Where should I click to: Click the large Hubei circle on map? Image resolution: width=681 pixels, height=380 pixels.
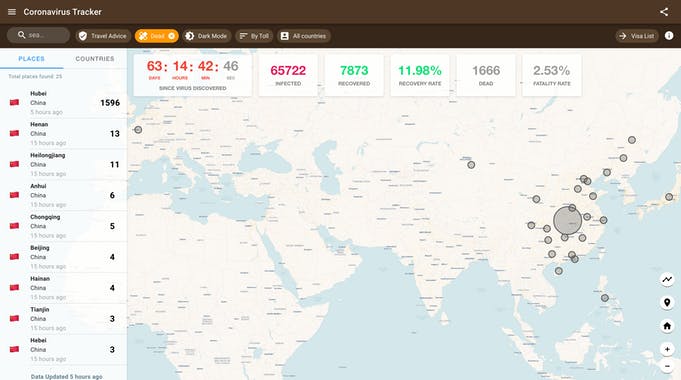[567, 221]
